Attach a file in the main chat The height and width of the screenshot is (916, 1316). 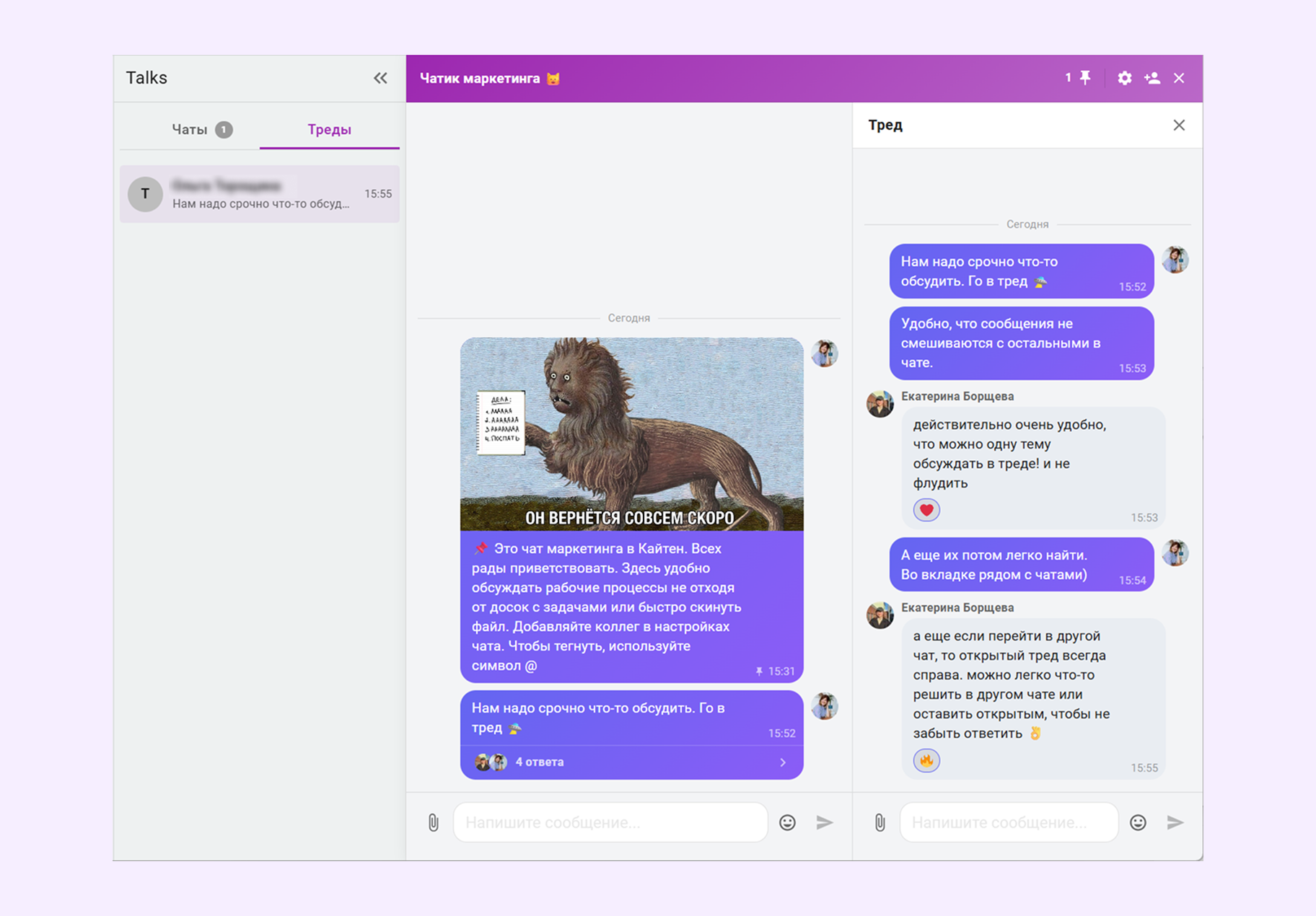433,822
